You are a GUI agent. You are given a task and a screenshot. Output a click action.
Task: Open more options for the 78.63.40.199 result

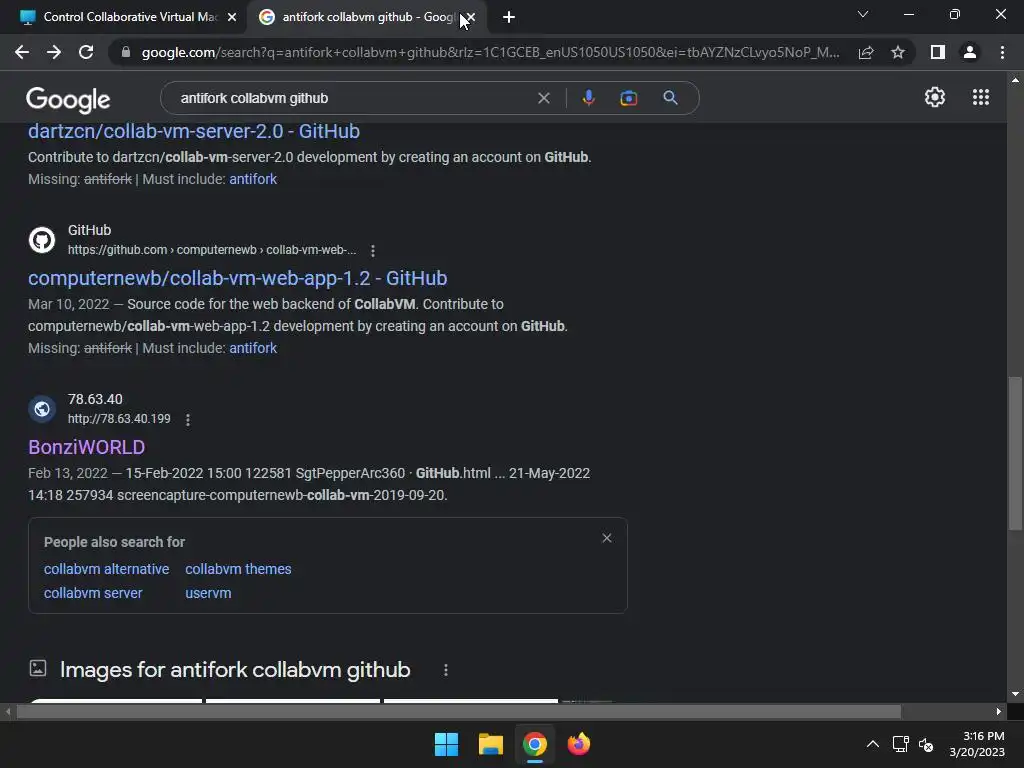pyautogui.click(x=188, y=420)
